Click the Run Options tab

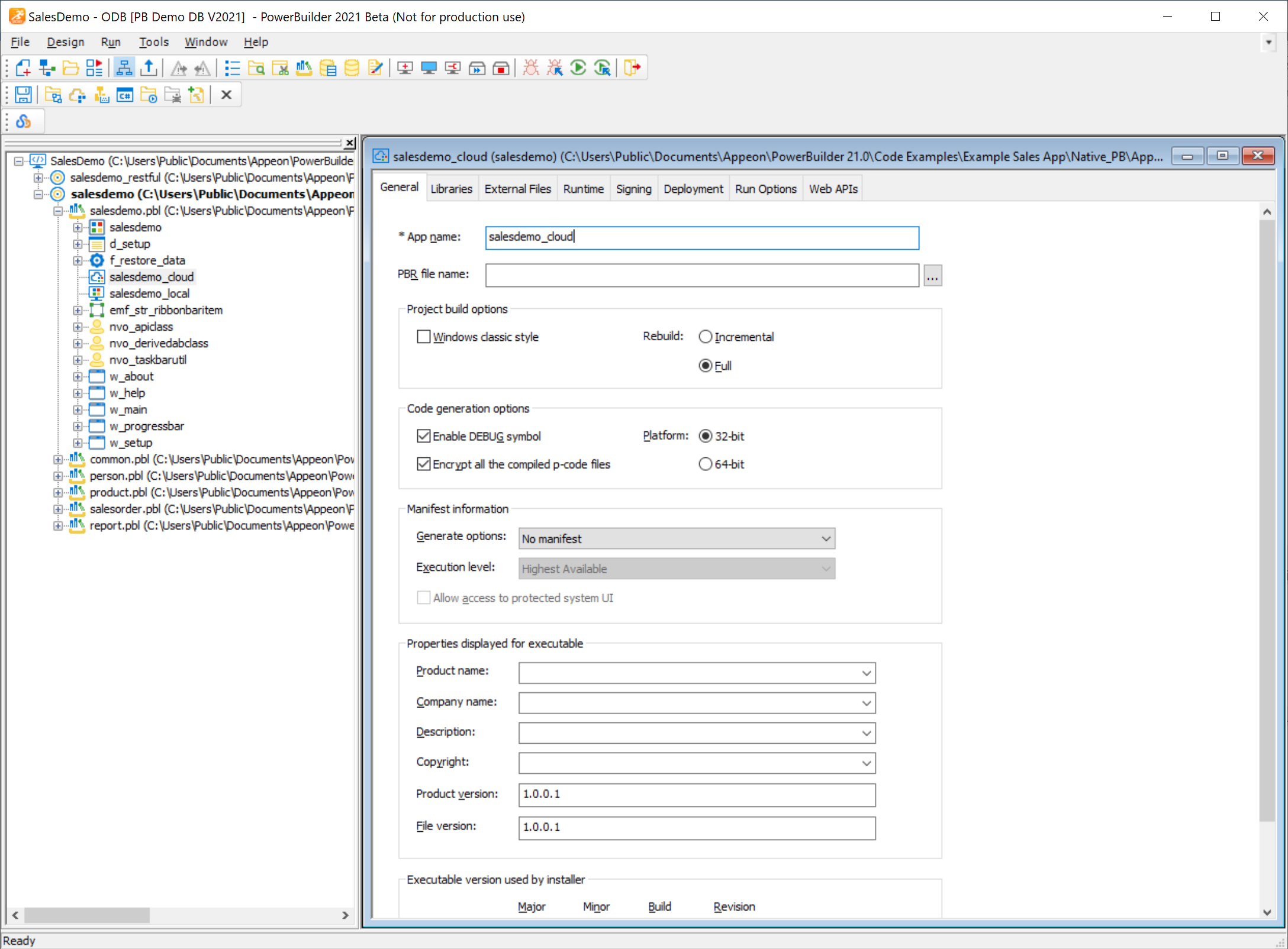765,189
